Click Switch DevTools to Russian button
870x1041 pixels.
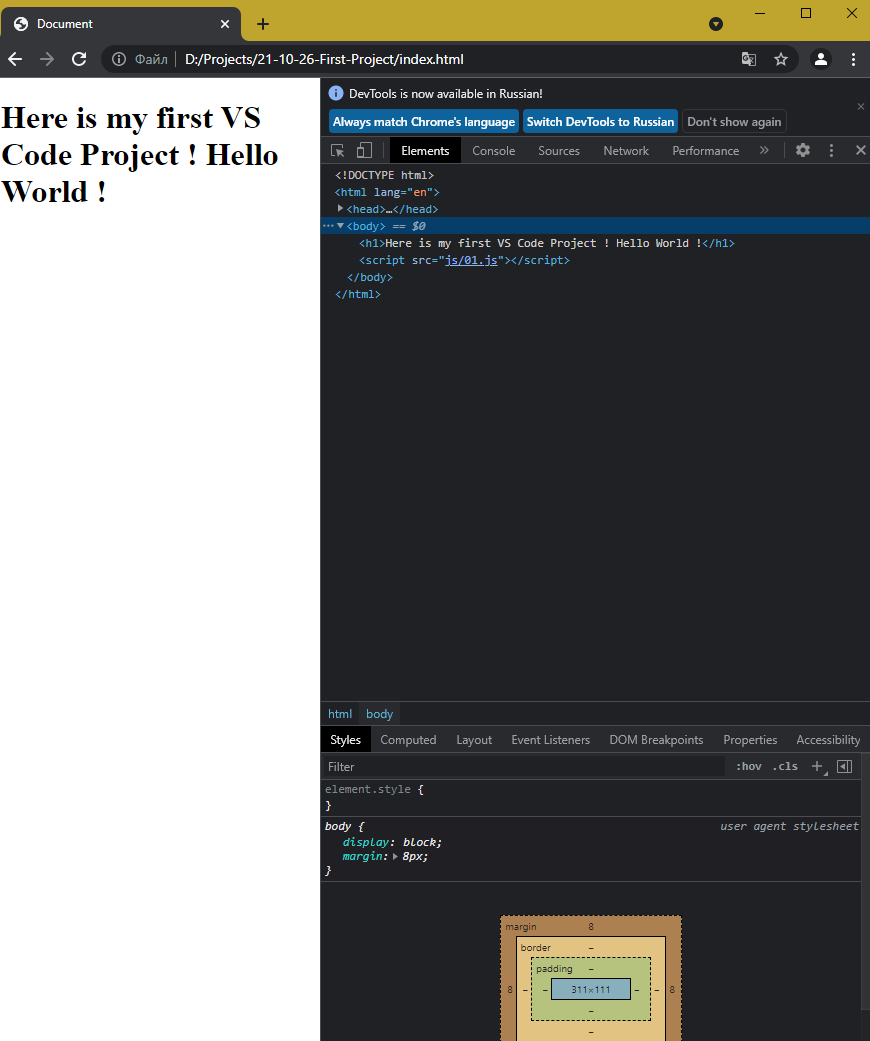point(600,121)
